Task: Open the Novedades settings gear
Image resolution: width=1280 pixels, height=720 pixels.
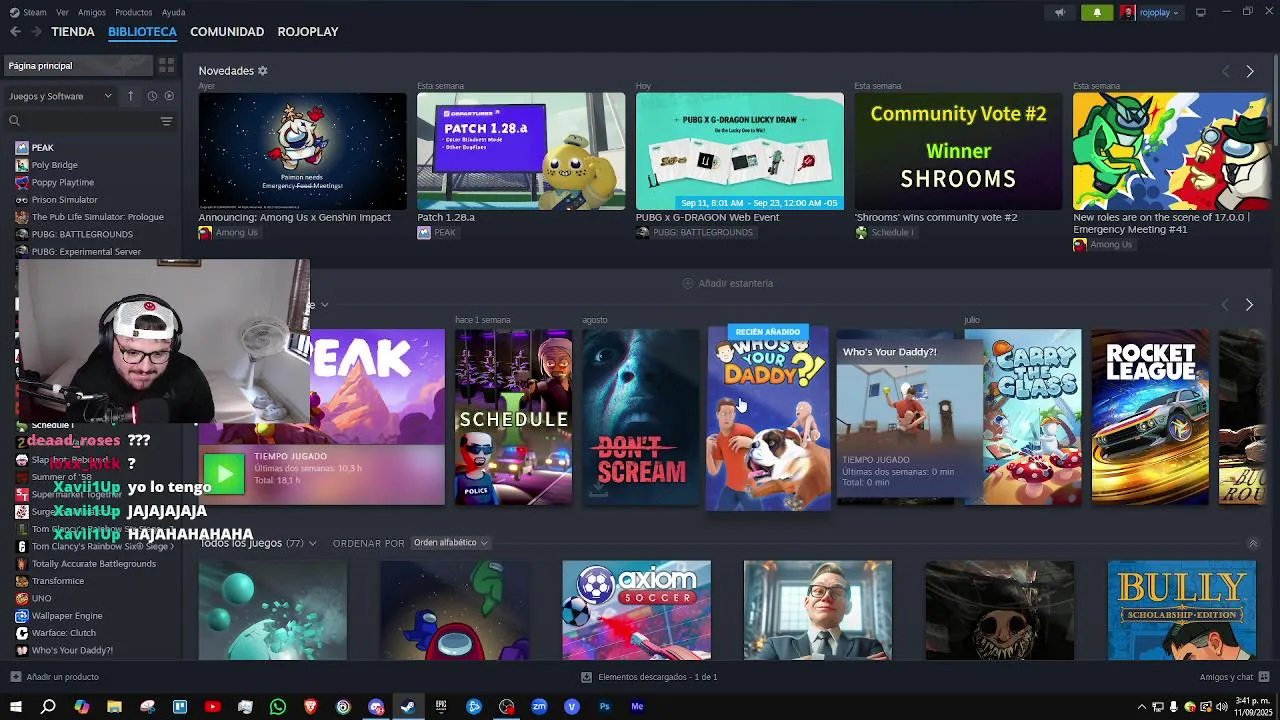Action: [x=263, y=71]
